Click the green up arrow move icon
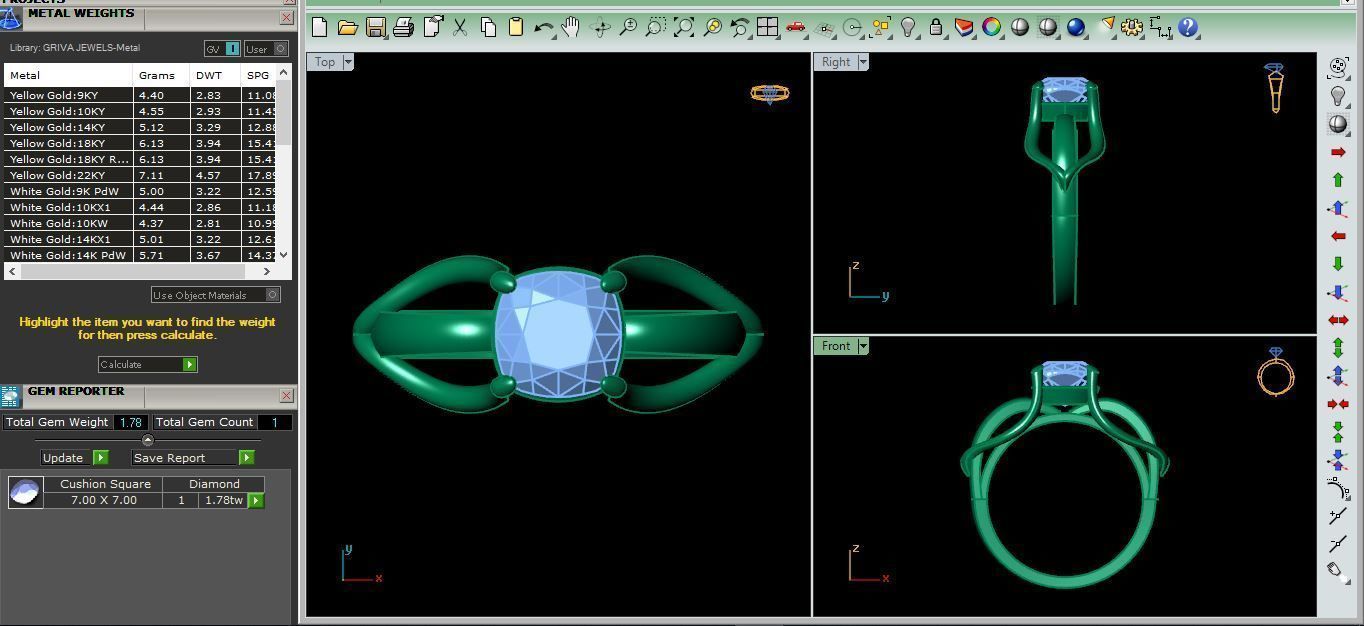 point(1338,180)
